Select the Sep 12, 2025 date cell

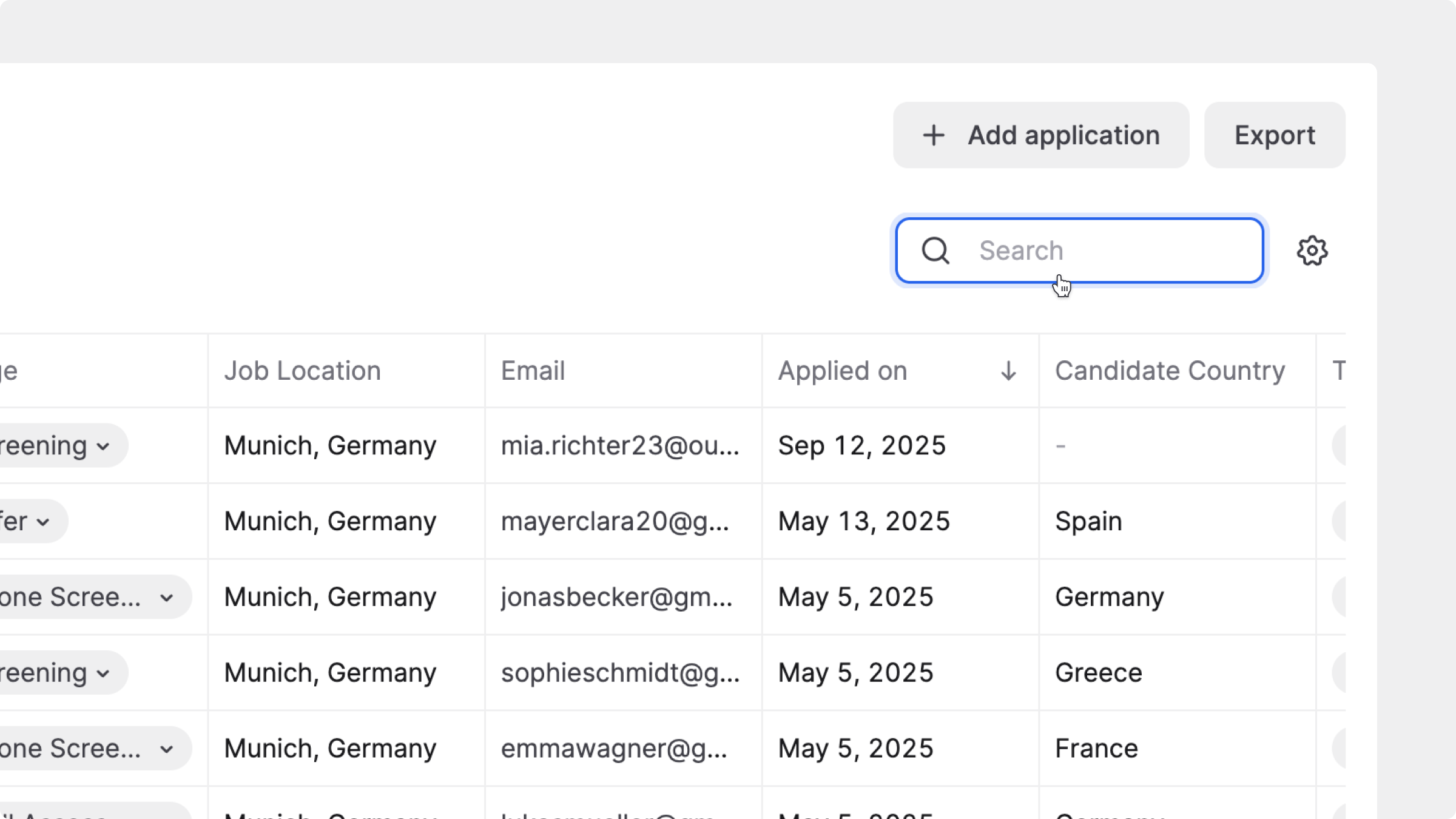pos(861,446)
